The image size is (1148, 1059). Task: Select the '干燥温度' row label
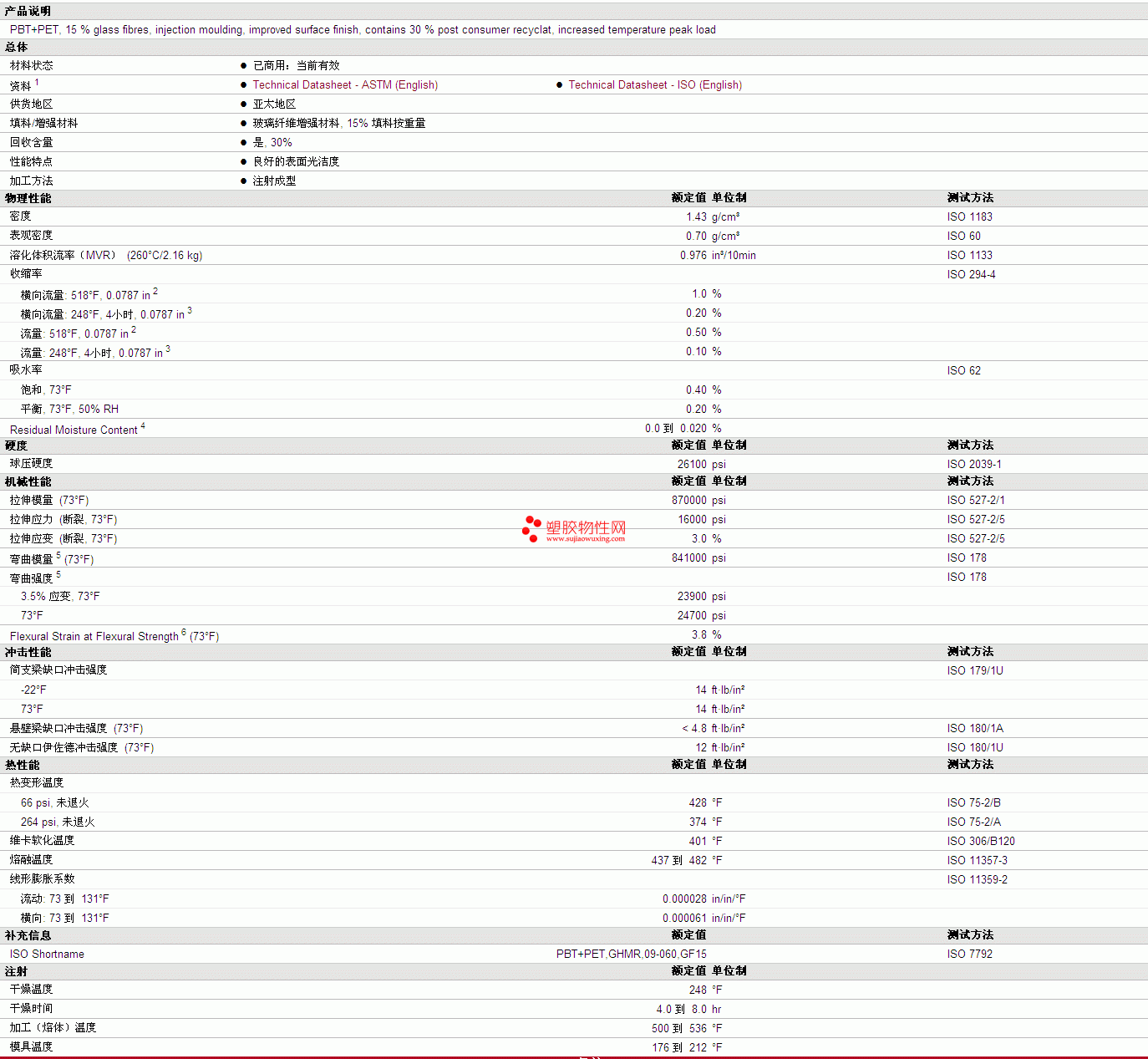point(32,989)
